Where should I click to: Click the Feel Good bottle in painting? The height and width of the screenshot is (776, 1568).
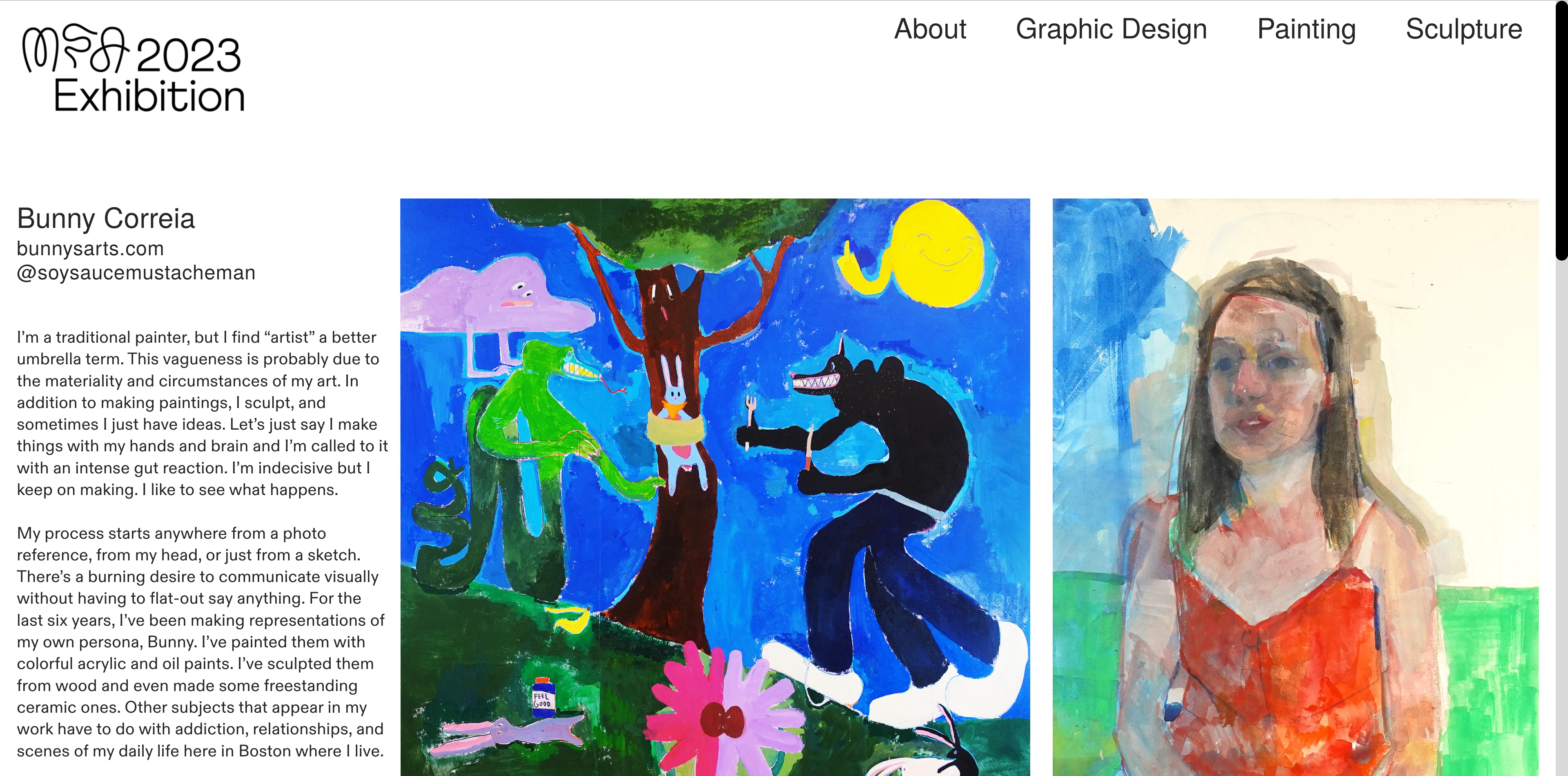(x=543, y=696)
